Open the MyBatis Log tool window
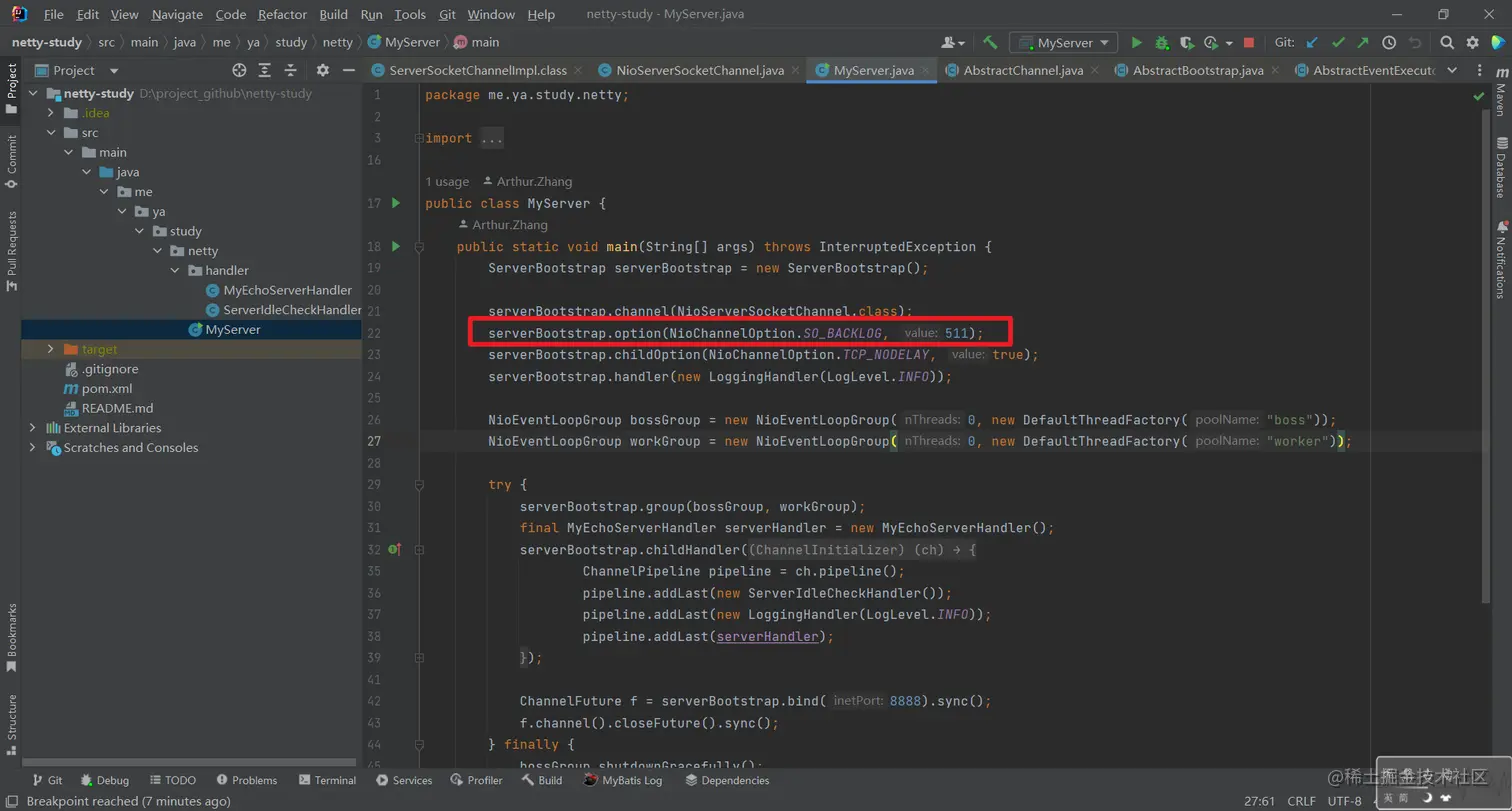This screenshot has width=1512, height=811. [623, 780]
